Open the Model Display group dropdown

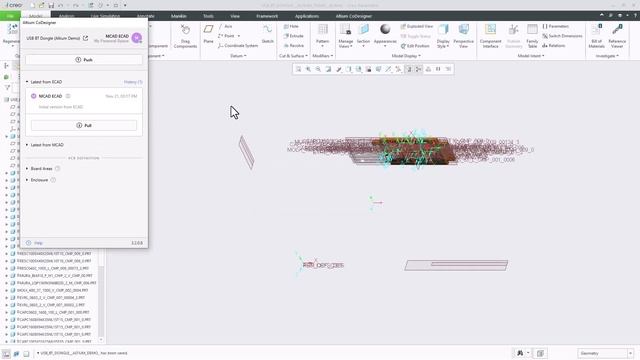coord(406,56)
